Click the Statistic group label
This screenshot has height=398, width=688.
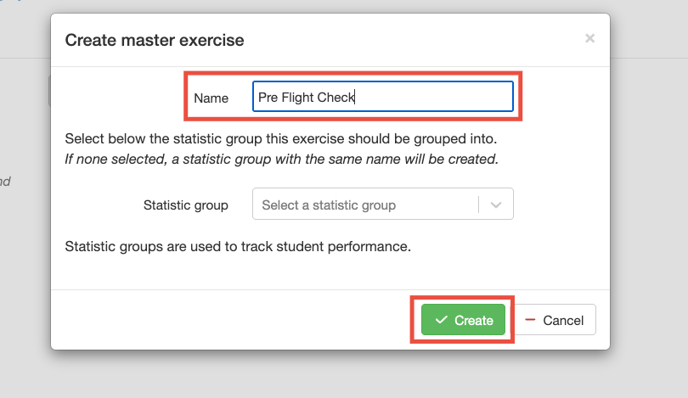tap(186, 205)
